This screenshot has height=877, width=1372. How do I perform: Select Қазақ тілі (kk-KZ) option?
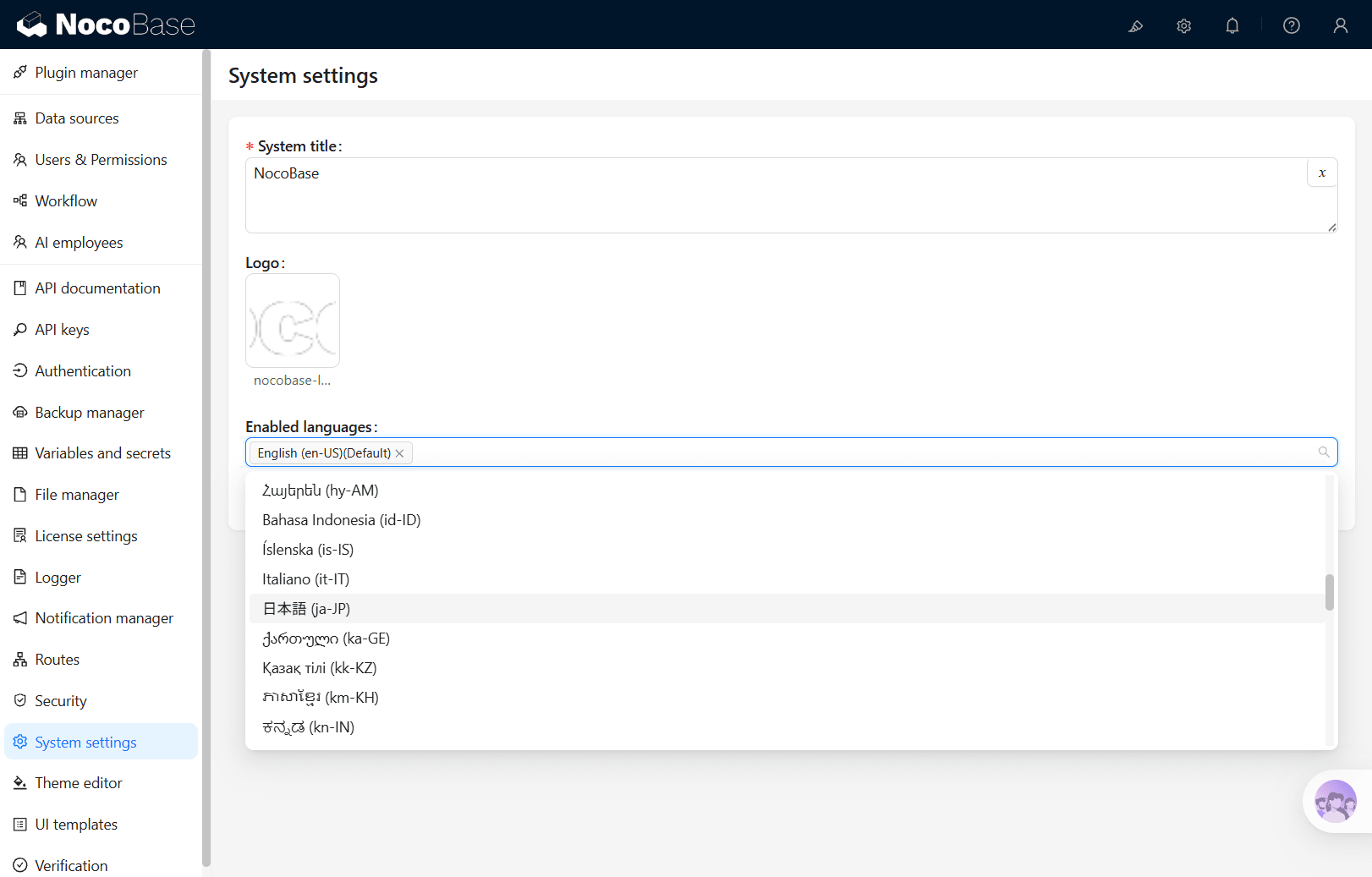pyautogui.click(x=787, y=668)
